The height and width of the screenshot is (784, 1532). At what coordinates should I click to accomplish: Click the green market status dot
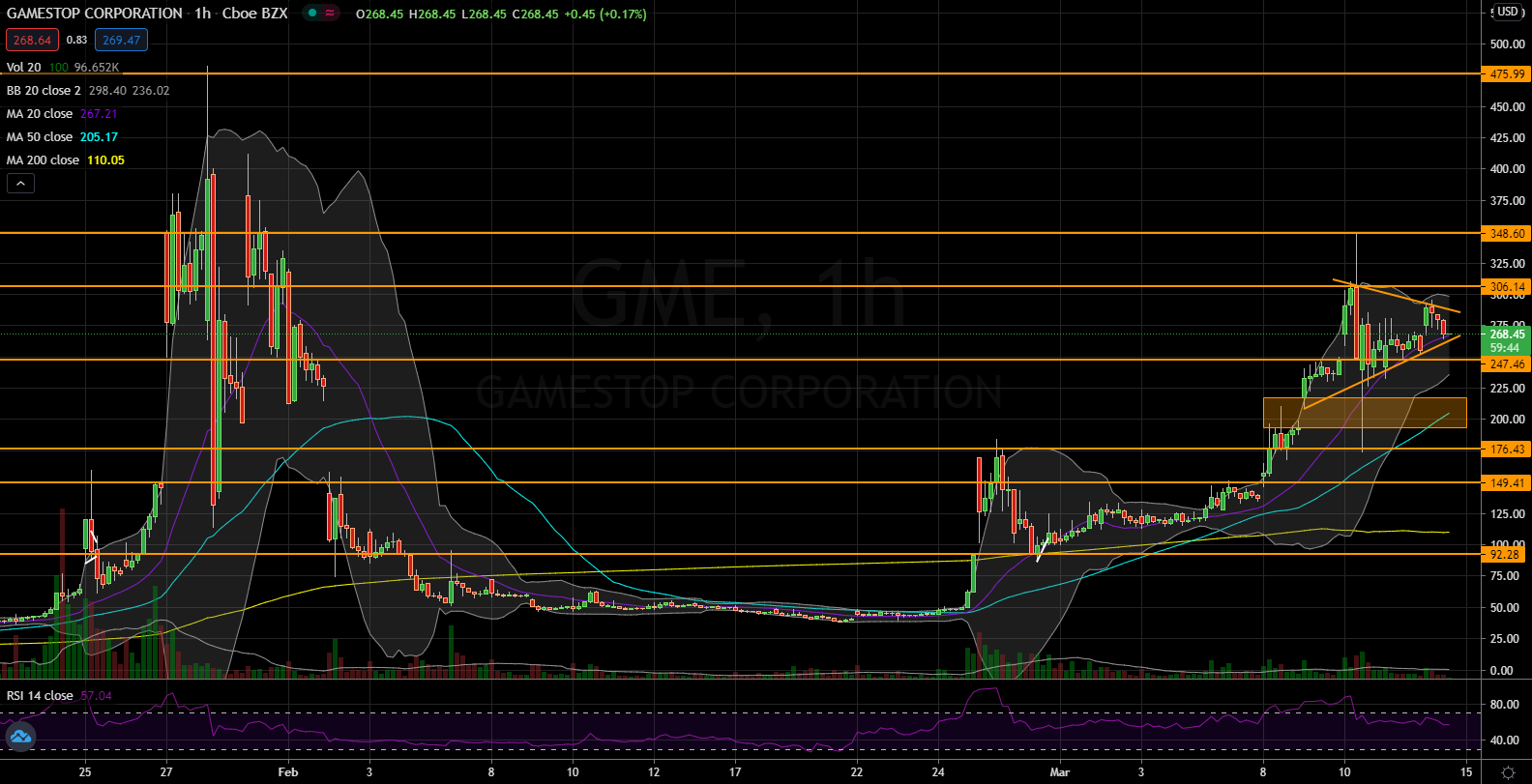[x=312, y=14]
